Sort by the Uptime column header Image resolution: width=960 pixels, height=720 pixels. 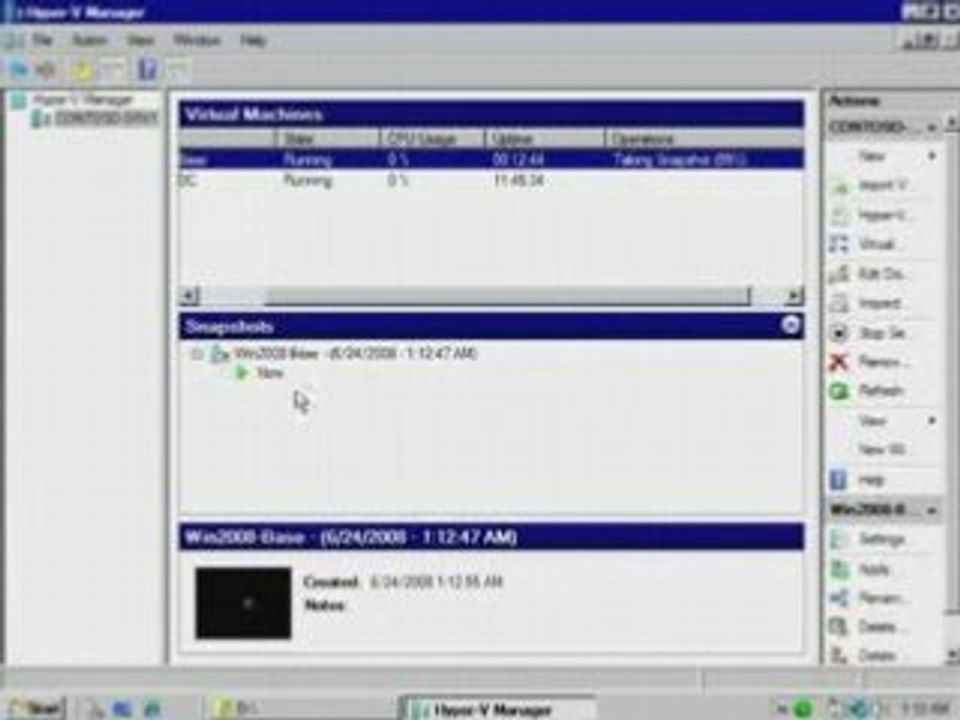point(545,138)
